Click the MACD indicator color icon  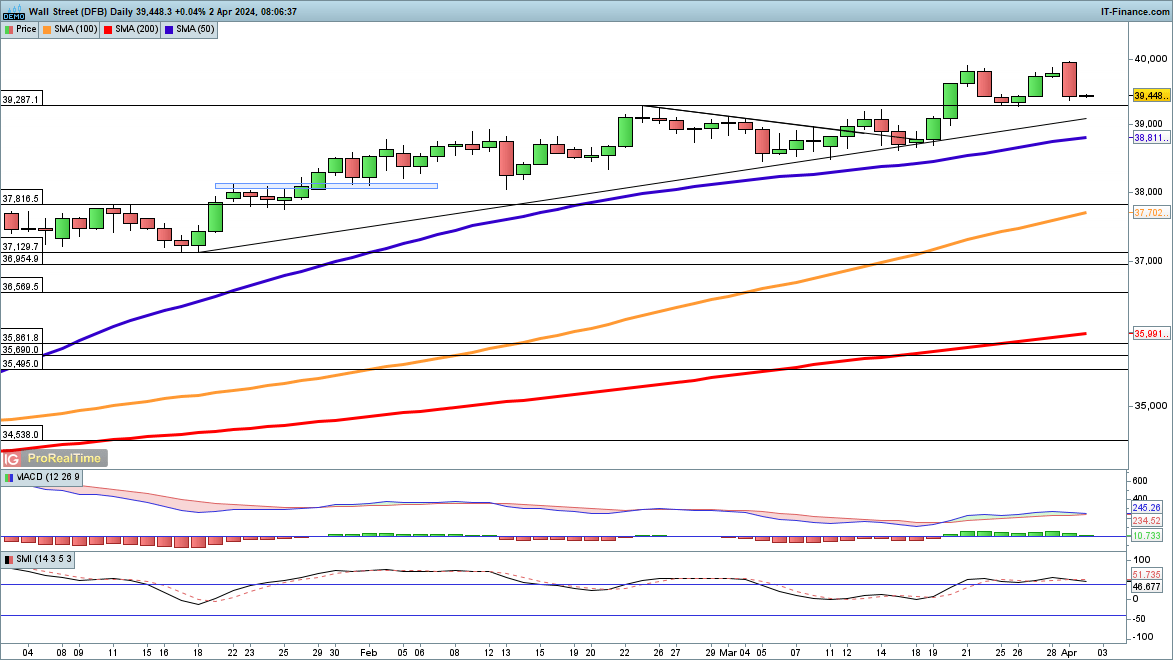point(9,477)
